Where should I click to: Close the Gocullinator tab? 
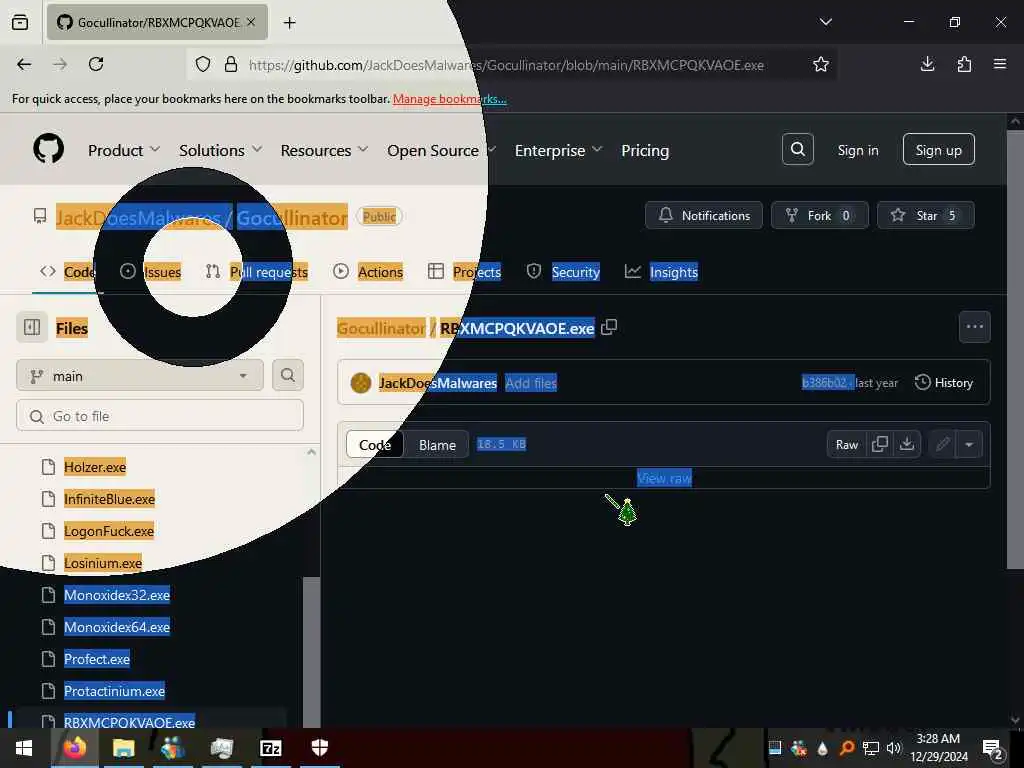[251, 22]
